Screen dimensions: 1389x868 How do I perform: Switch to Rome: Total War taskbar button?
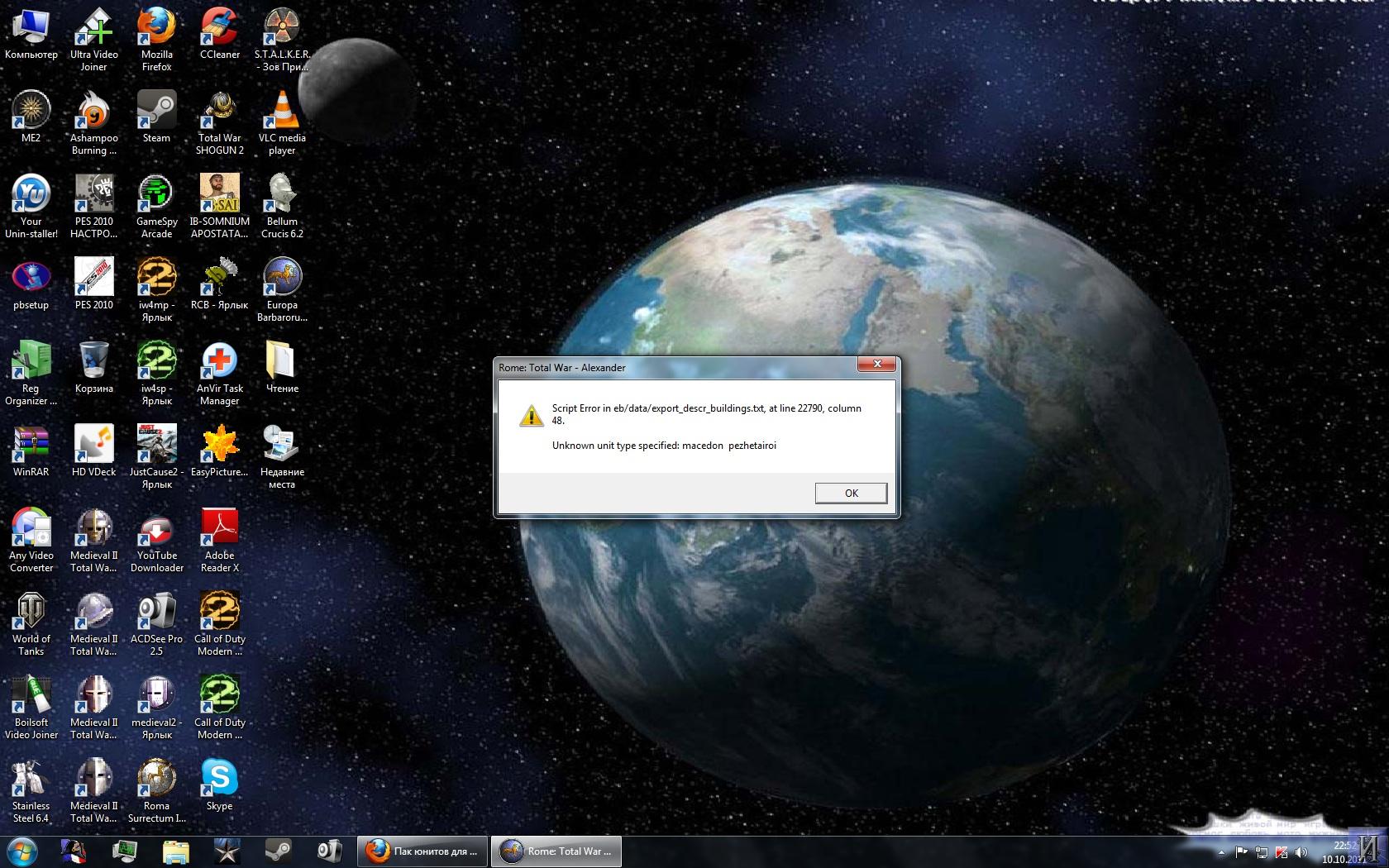point(556,851)
